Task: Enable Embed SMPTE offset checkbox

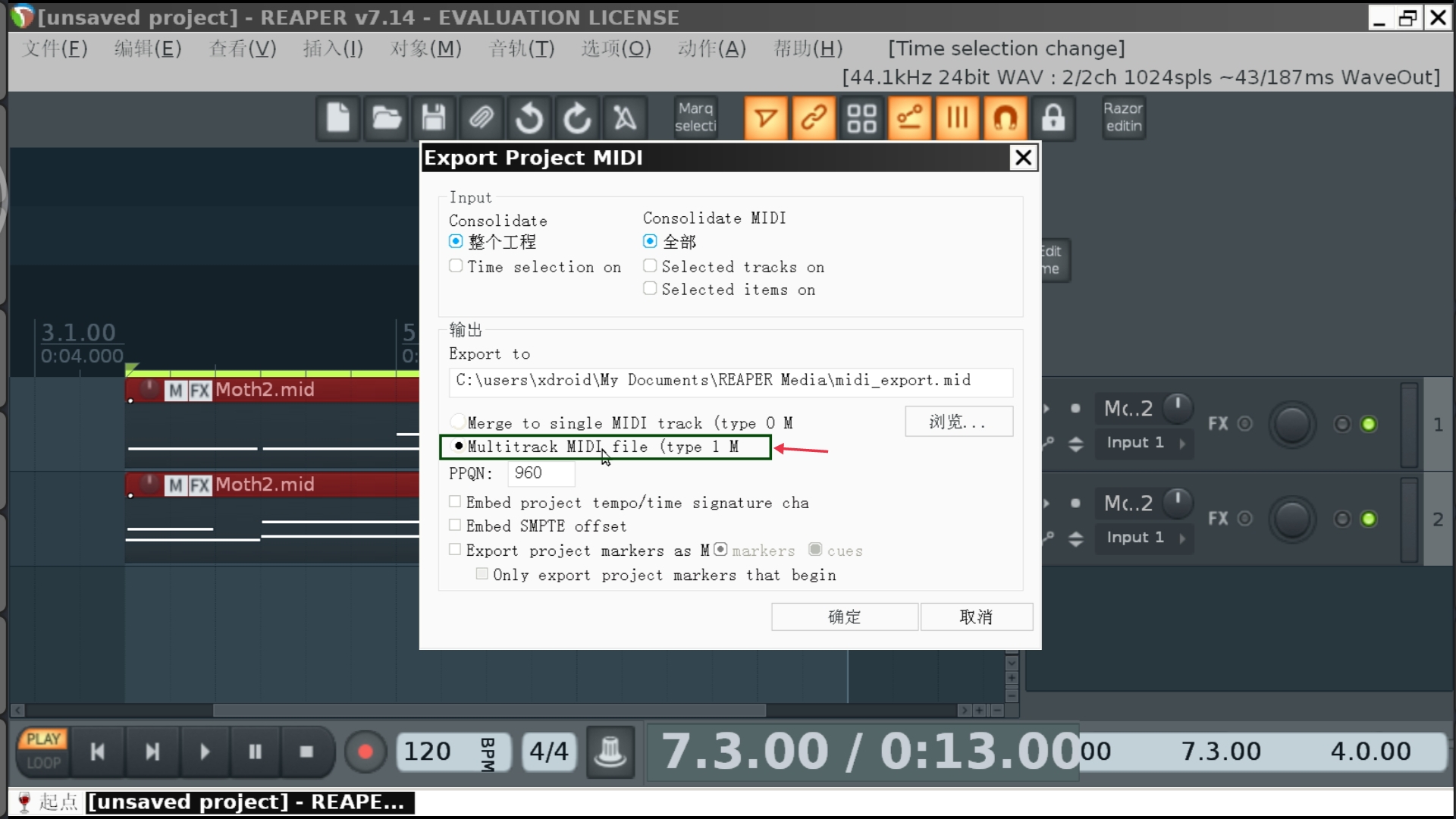Action: (x=455, y=525)
